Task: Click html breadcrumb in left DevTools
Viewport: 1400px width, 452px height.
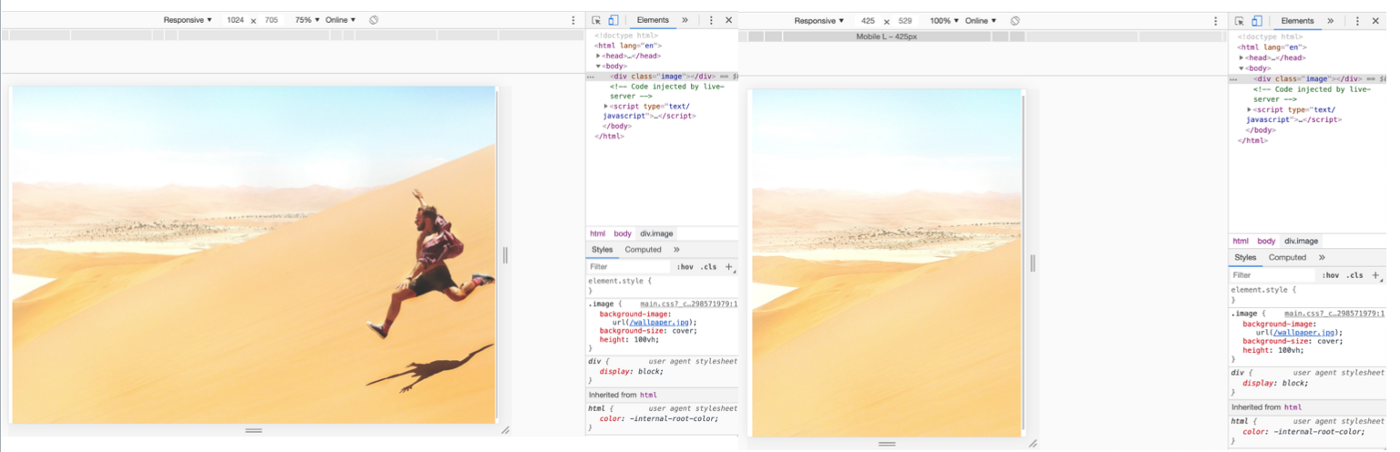Action: 597,233
